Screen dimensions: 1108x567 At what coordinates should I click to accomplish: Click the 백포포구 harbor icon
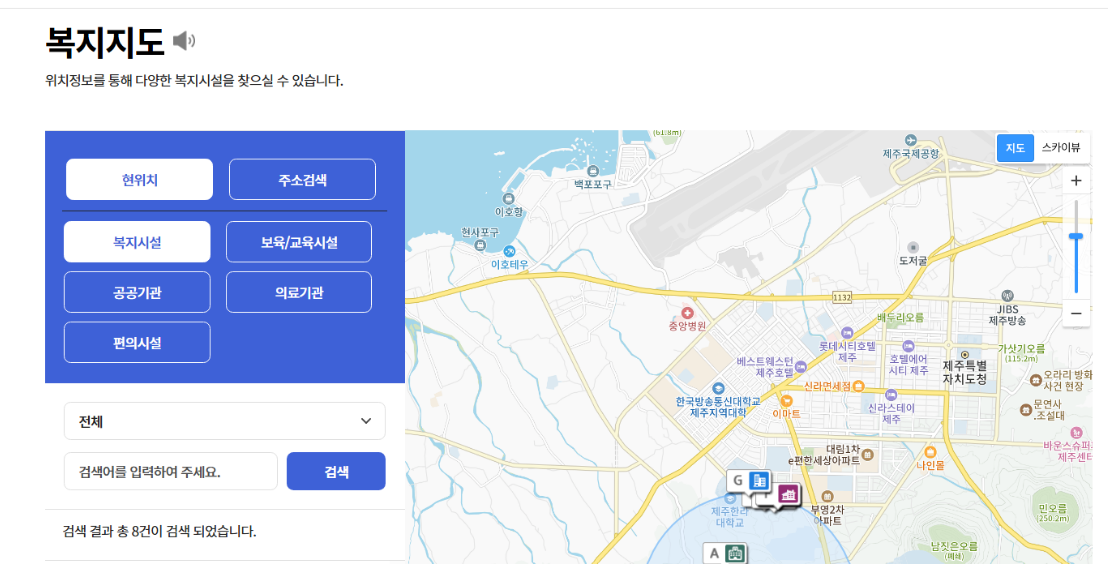coord(593,170)
